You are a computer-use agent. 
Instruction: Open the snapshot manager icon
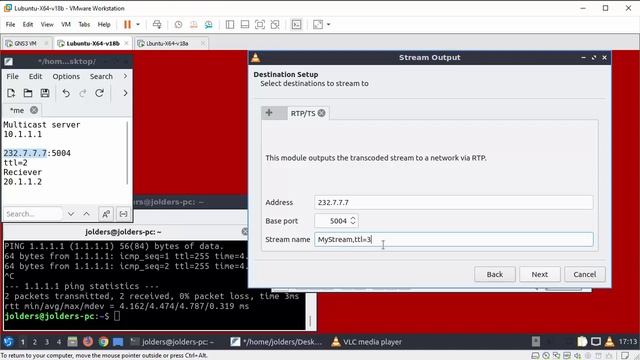coord(209,24)
